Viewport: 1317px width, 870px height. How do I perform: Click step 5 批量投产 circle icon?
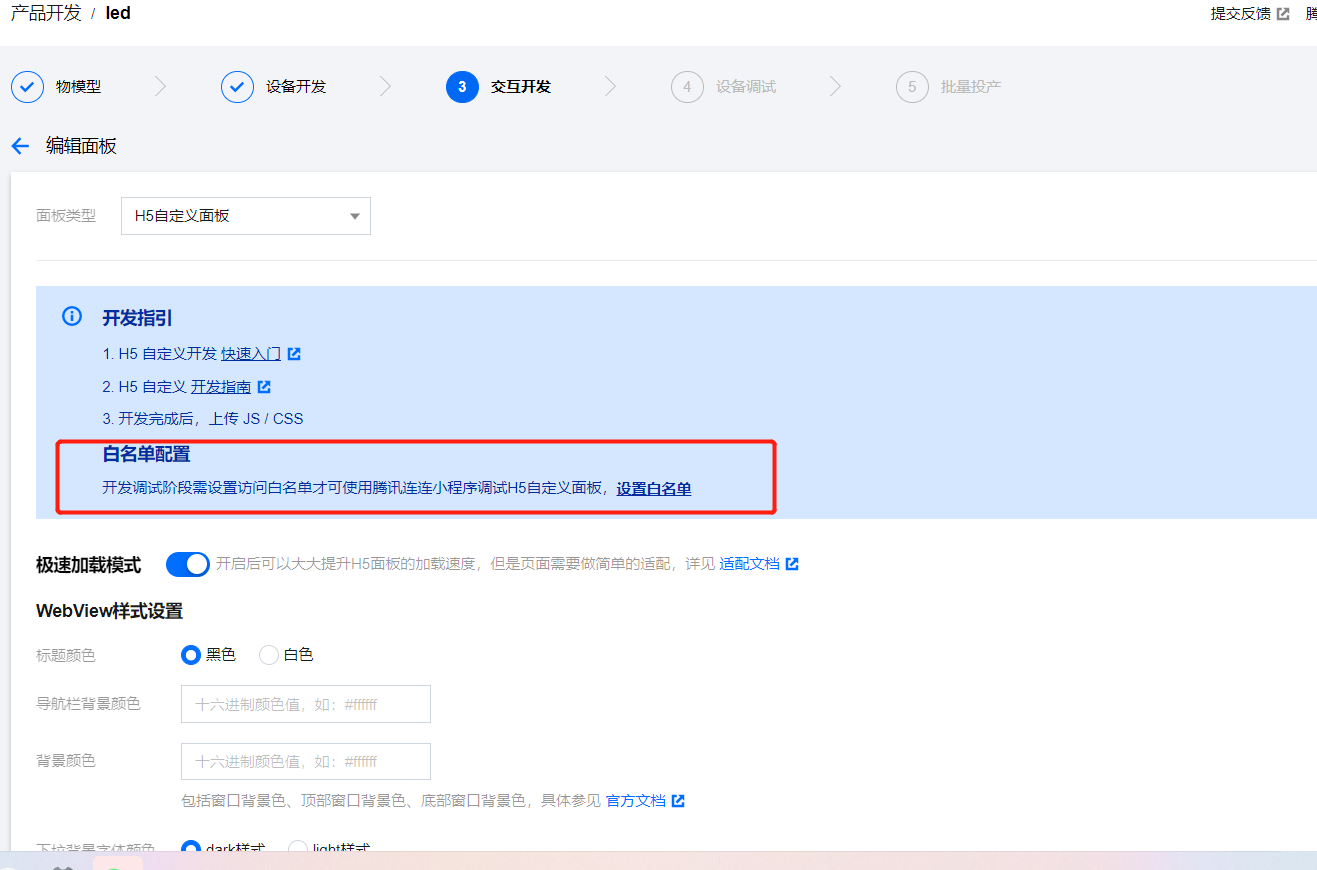point(912,87)
